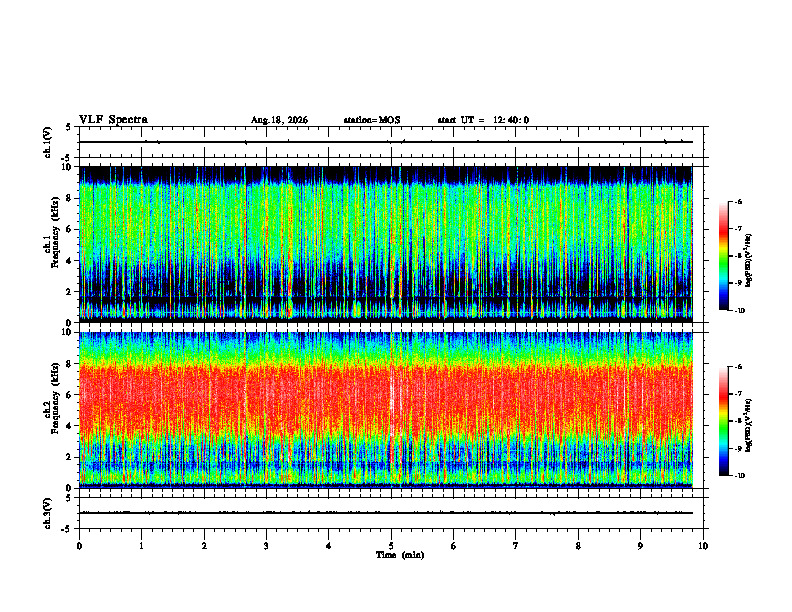Click the "station=MOS" header label

coord(372,120)
